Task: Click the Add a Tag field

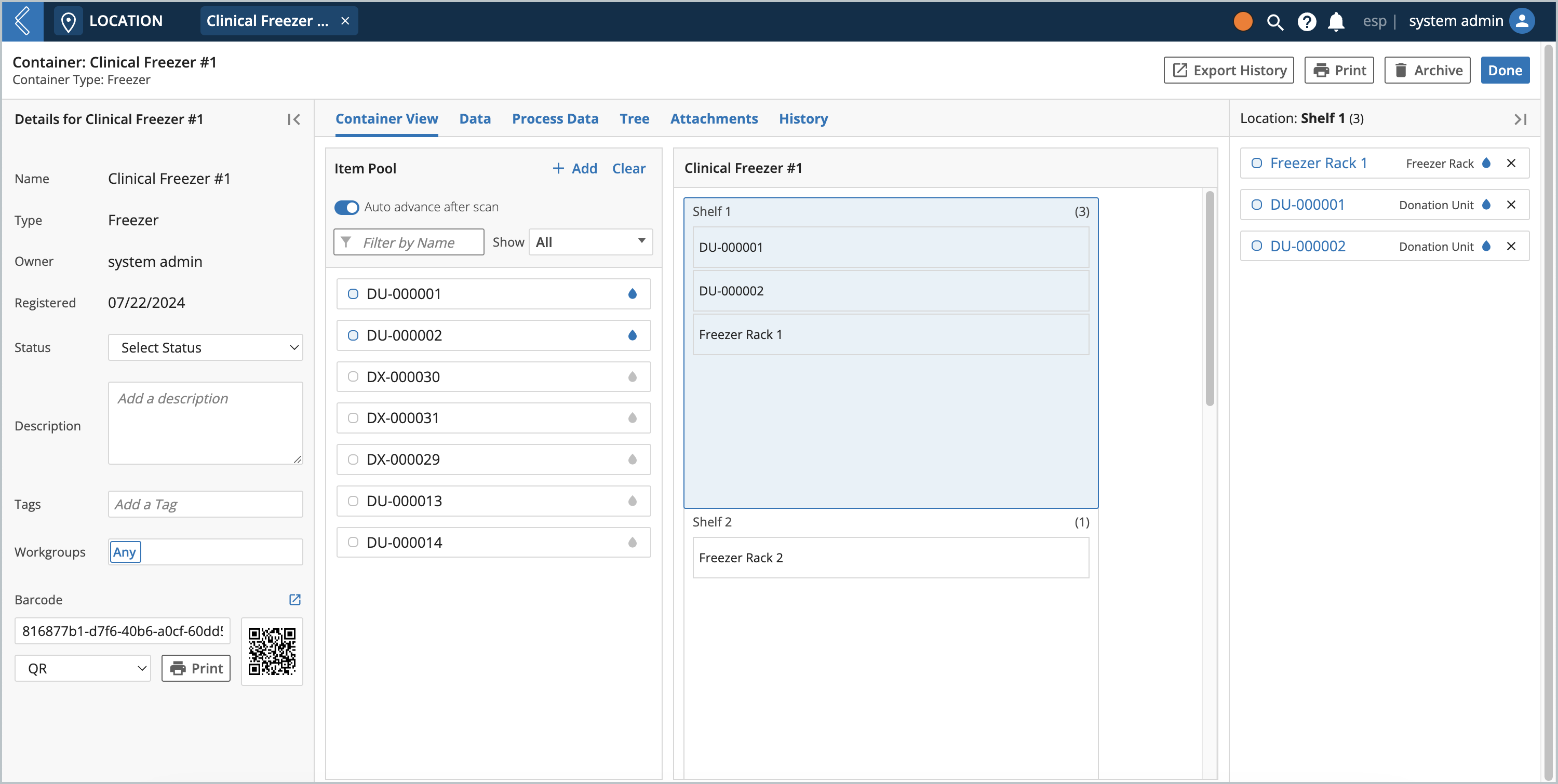Action: coord(206,504)
